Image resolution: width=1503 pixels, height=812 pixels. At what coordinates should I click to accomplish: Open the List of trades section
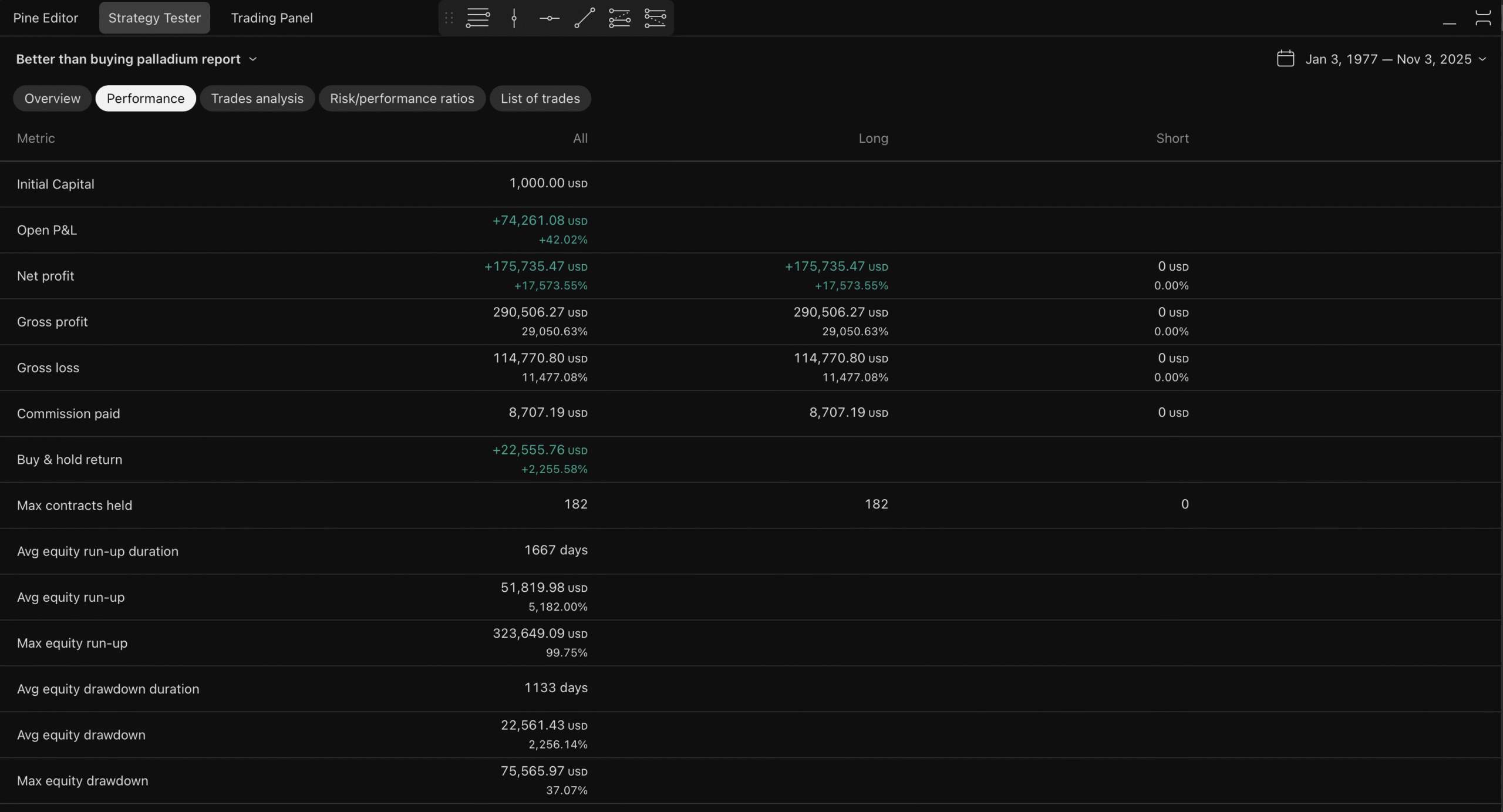pos(540,99)
